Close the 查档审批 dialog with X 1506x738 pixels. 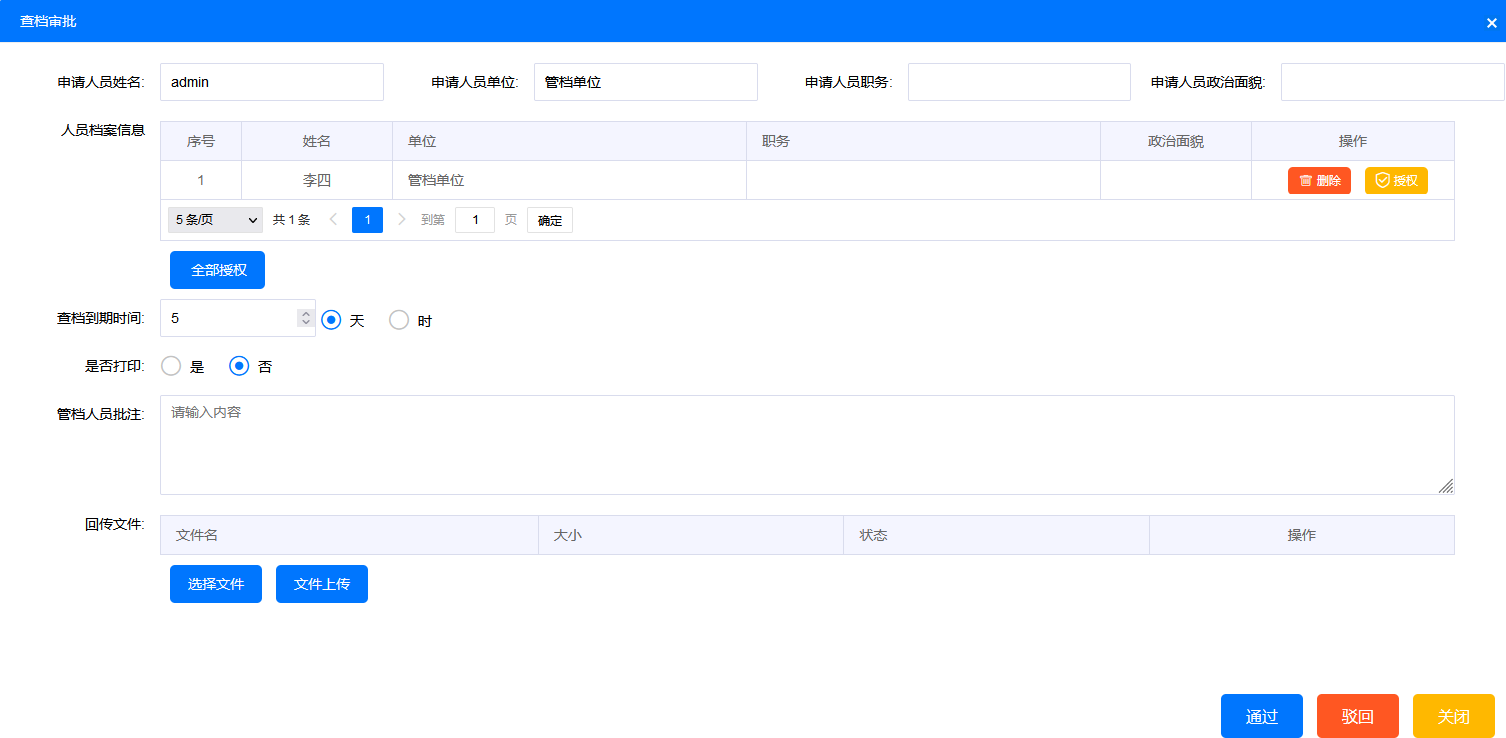click(1491, 22)
